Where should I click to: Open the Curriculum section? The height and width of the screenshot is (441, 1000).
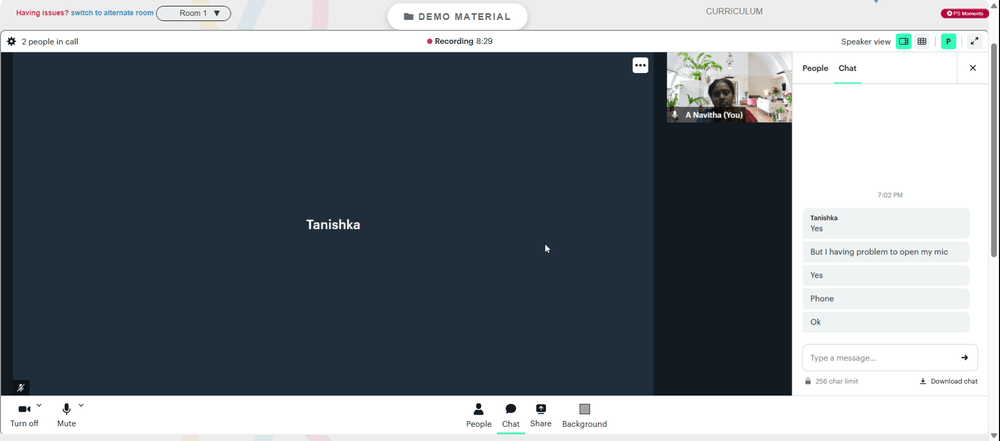tap(734, 11)
